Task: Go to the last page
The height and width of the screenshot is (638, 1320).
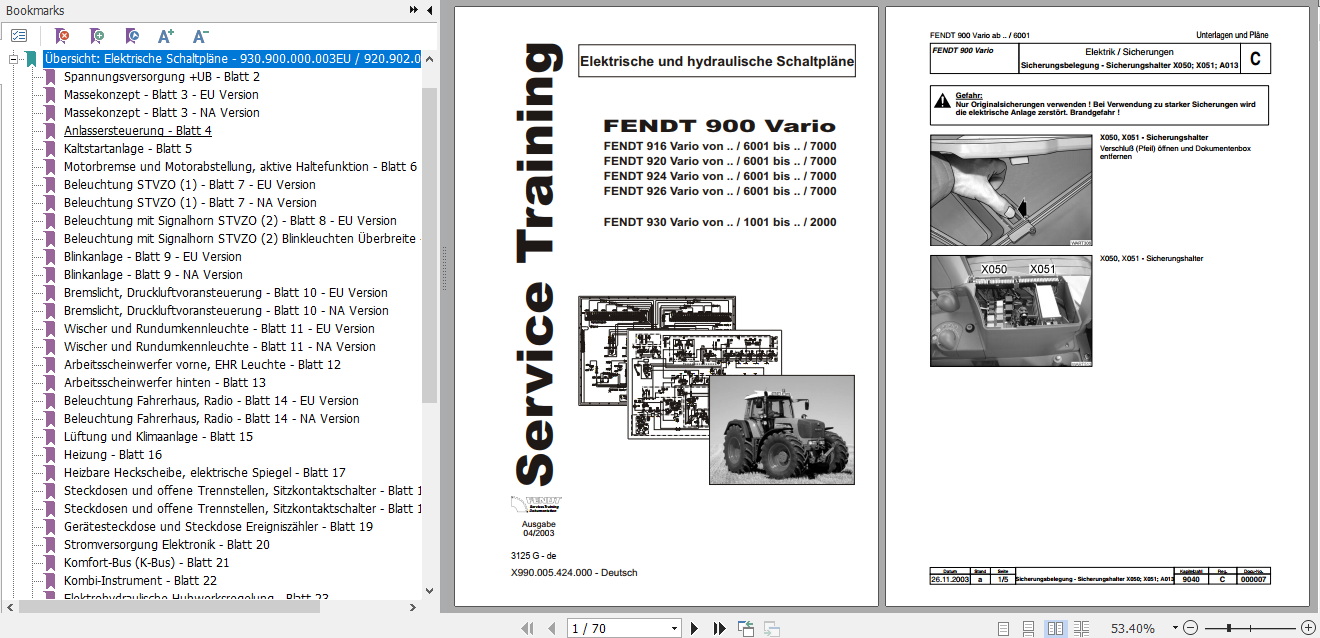Action: tap(718, 628)
